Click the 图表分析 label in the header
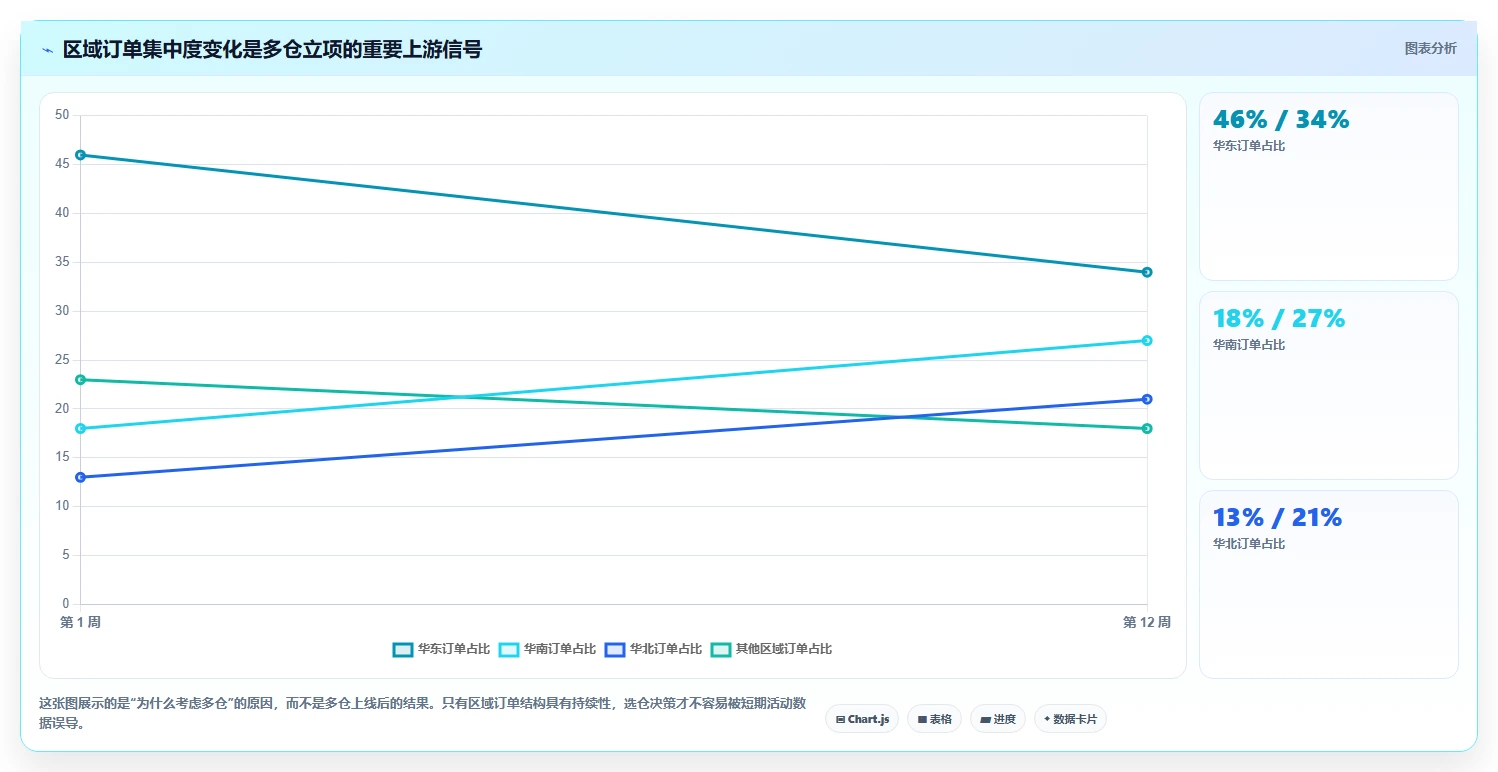This screenshot has width=1498, height=772. 1430,48
